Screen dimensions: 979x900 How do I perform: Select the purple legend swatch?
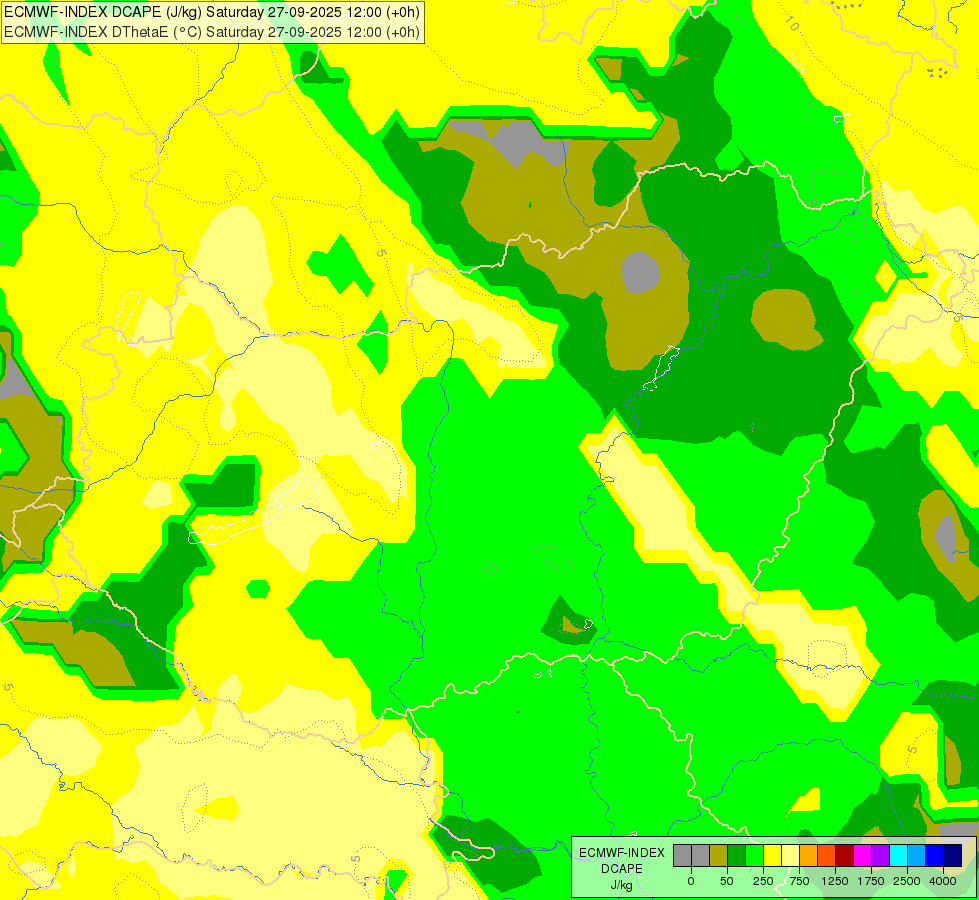[880, 856]
